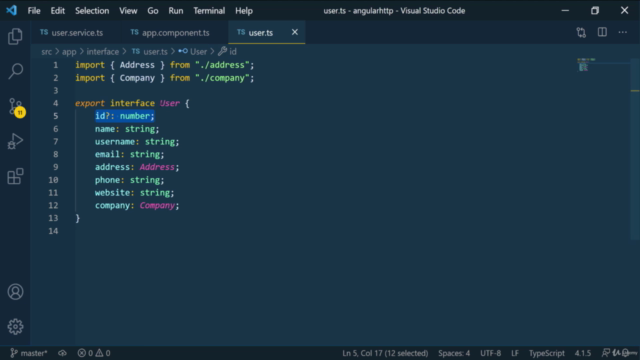Screen dimensions: 640x360
Task: Open changes compare icon in editor toolbar
Action: [581, 32]
